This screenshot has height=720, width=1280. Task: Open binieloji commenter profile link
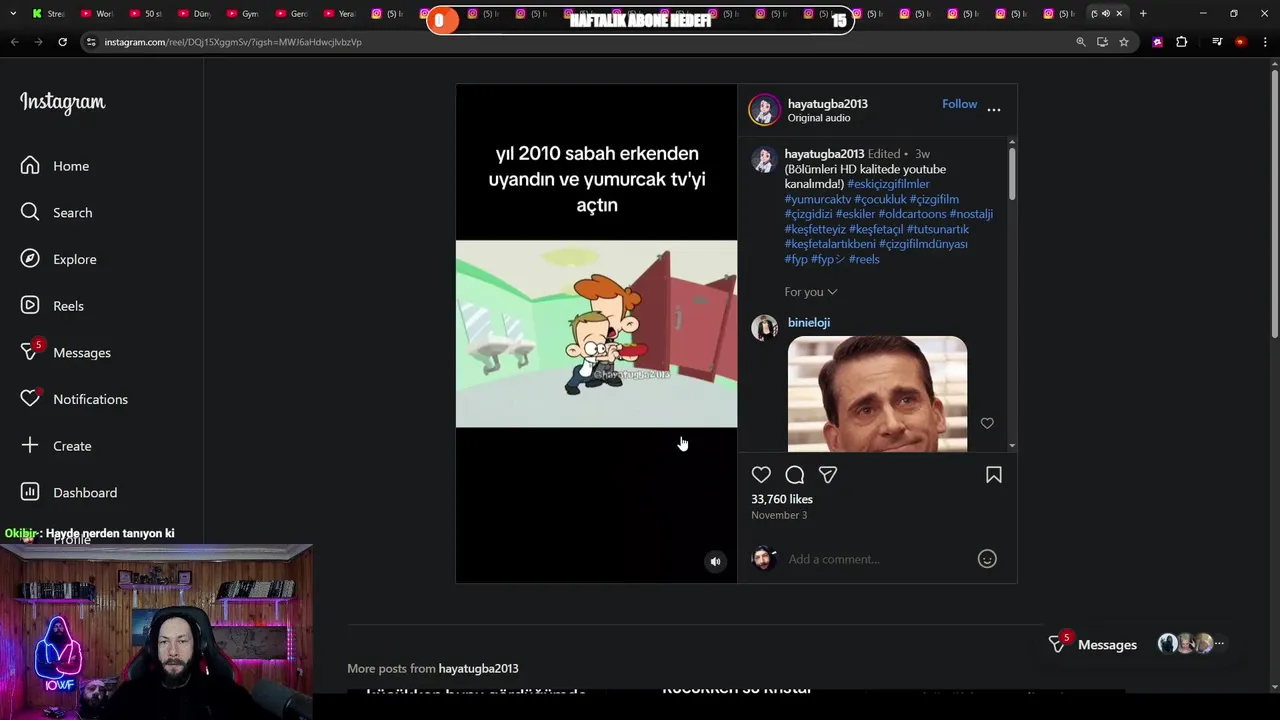[x=809, y=322]
